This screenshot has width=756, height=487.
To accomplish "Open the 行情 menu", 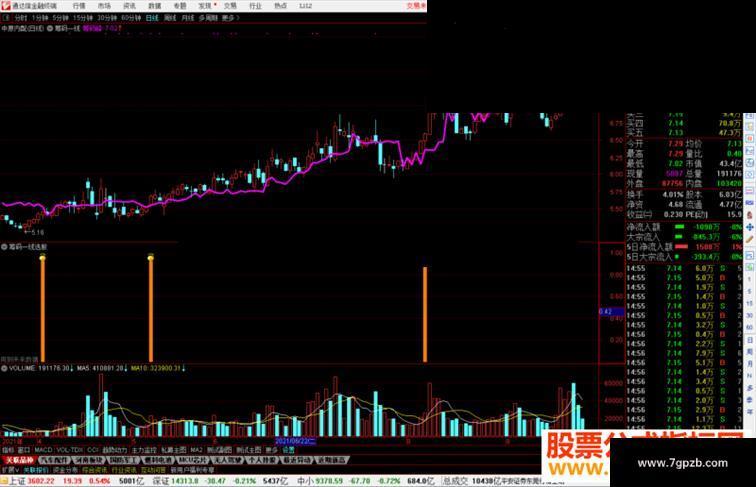I will (x=79, y=6).
